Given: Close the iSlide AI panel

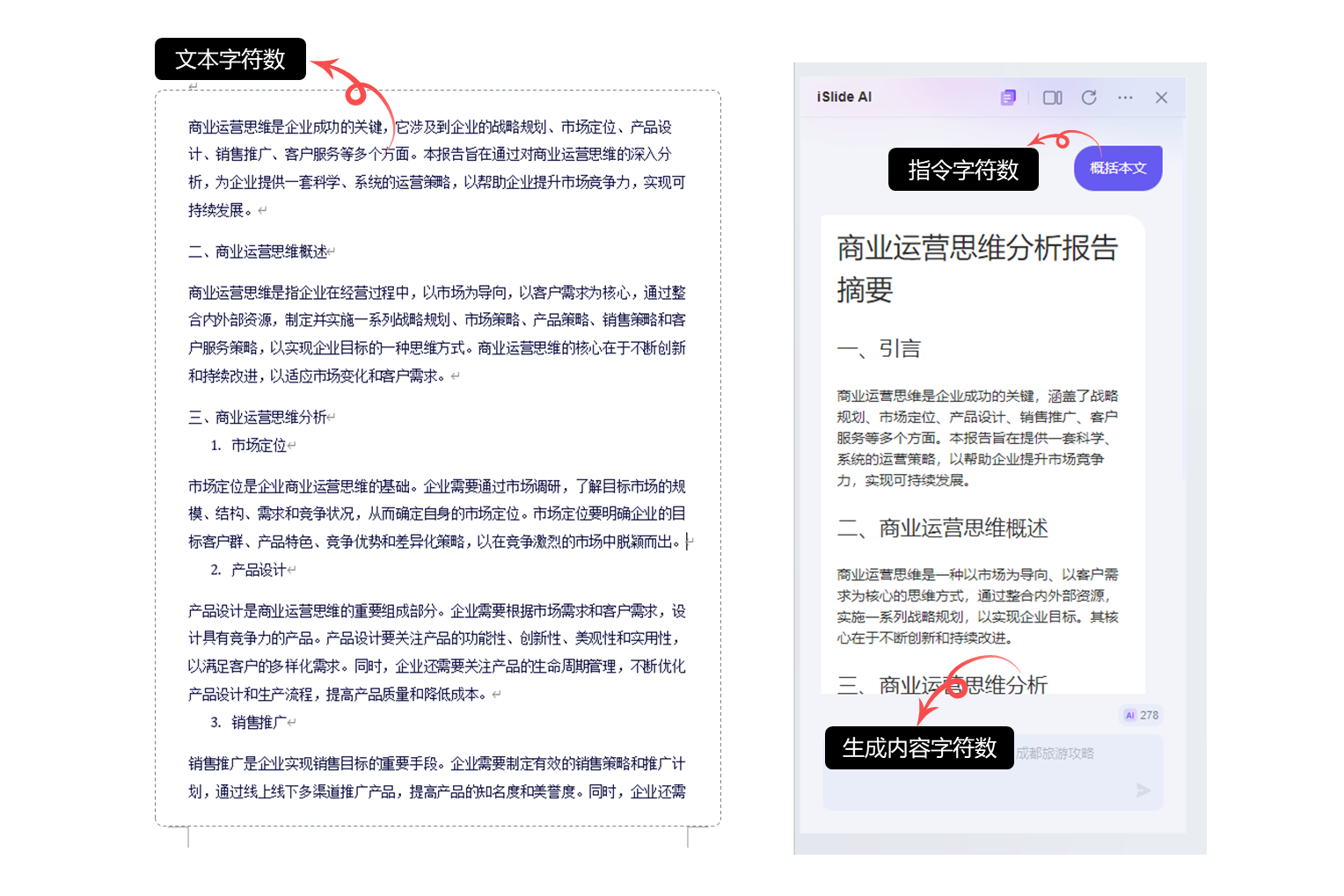Looking at the screenshot, I should pos(1161,98).
